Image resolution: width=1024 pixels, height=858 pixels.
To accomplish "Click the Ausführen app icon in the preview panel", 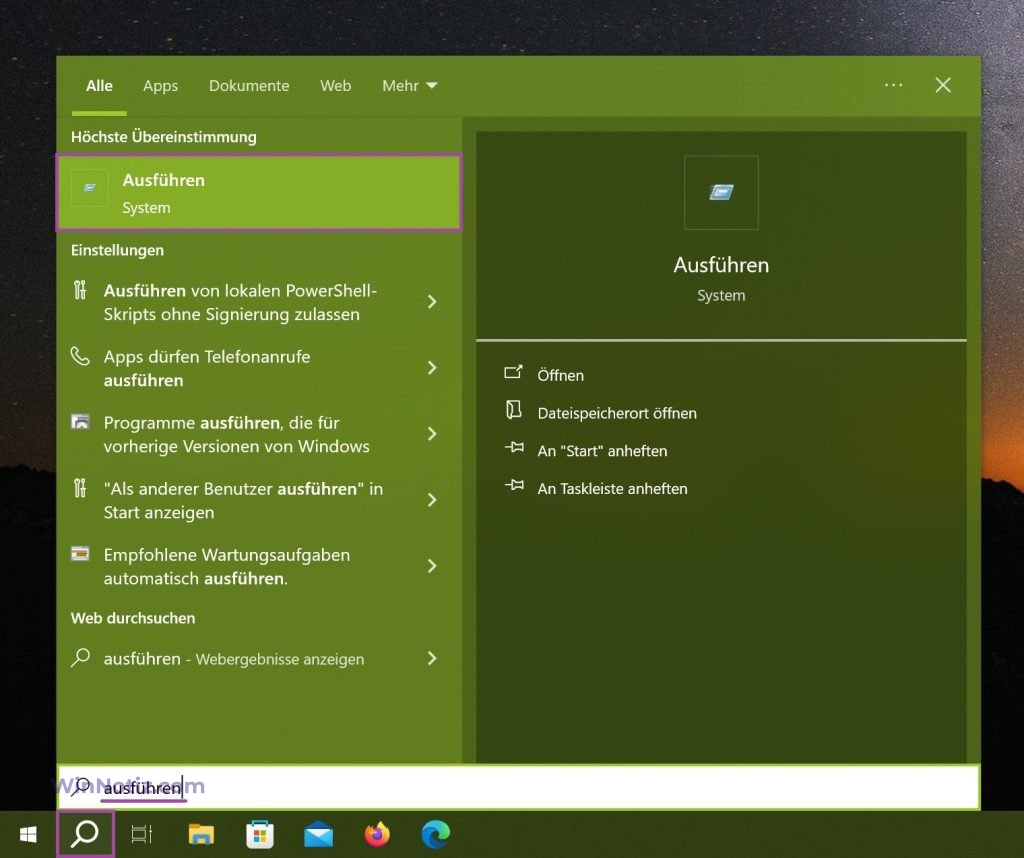I will pos(721,192).
